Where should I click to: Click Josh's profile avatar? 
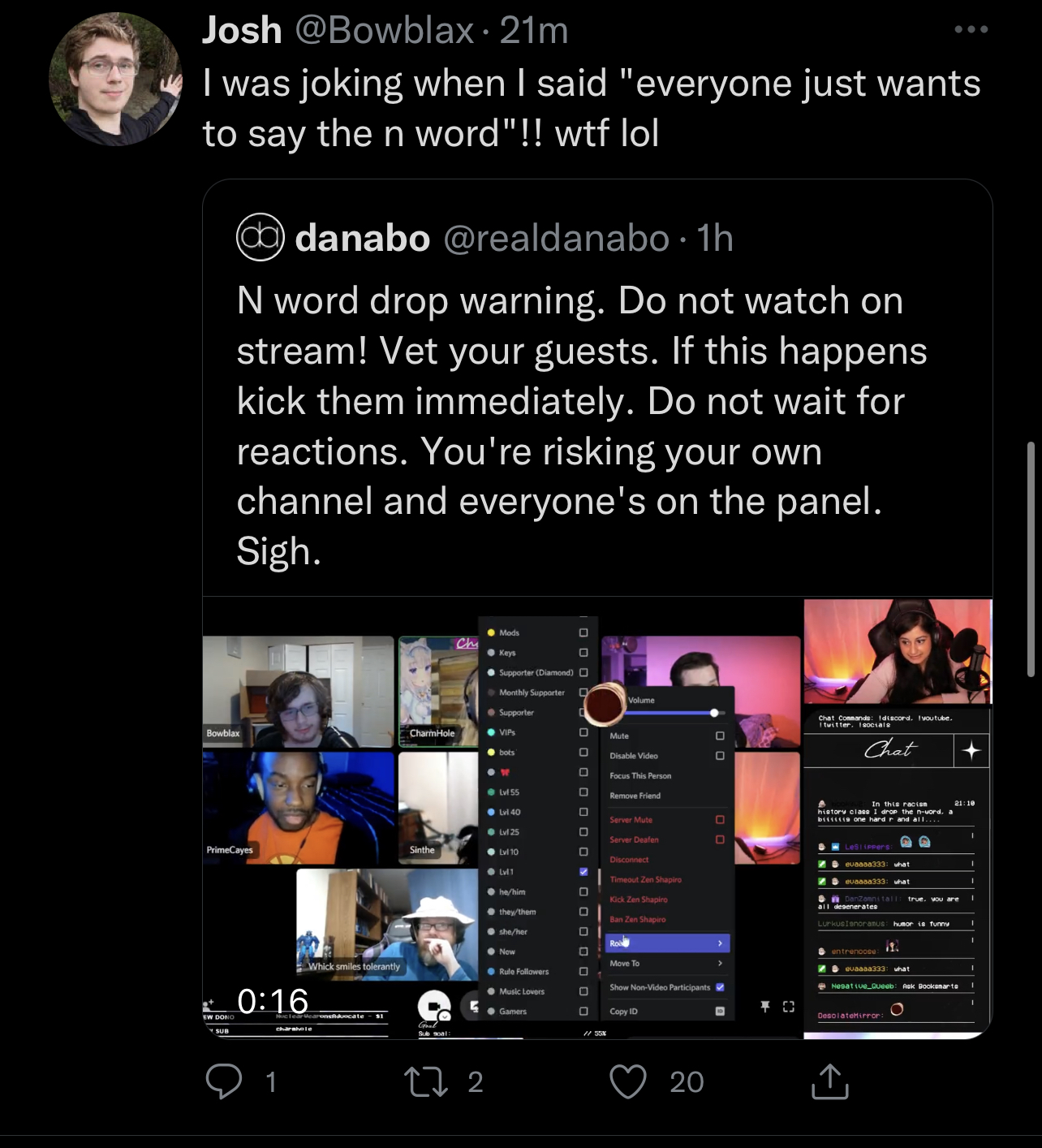[114, 79]
